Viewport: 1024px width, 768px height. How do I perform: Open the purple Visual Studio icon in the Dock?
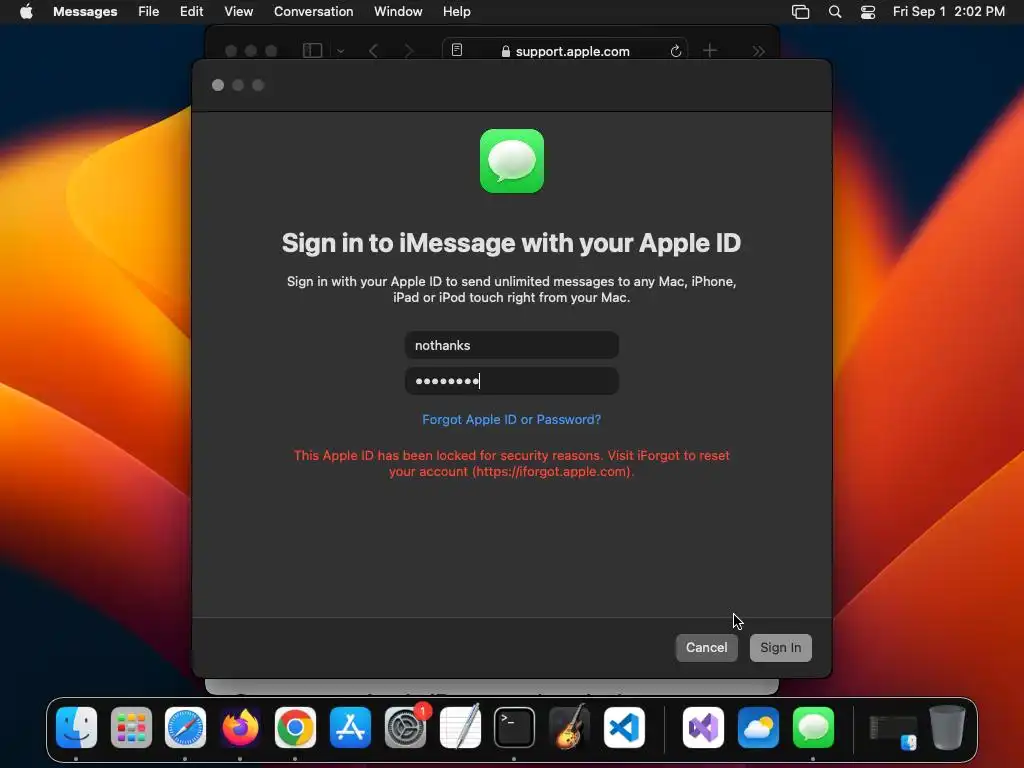(703, 727)
